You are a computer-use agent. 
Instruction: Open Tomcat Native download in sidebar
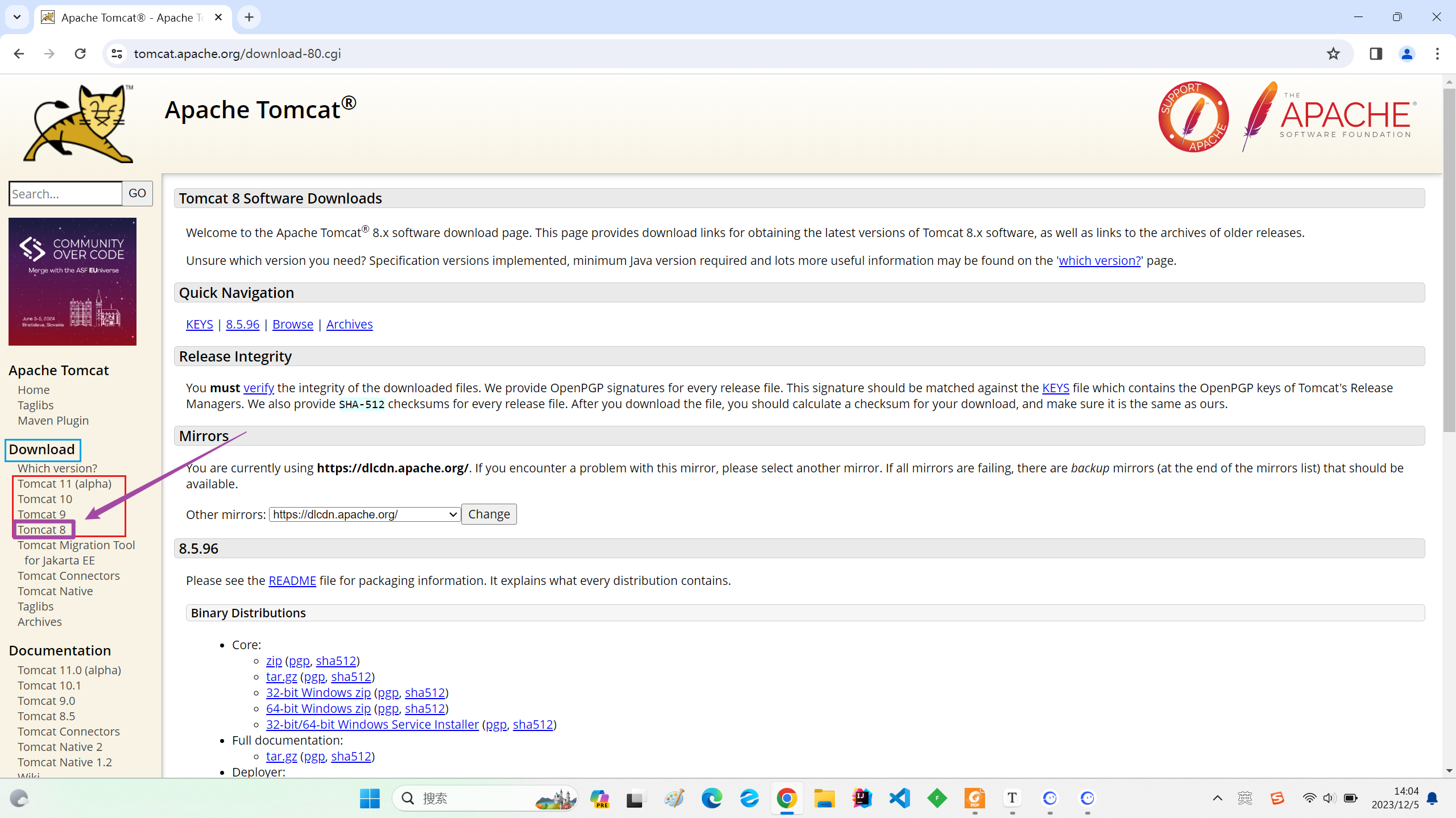click(55, 591)
